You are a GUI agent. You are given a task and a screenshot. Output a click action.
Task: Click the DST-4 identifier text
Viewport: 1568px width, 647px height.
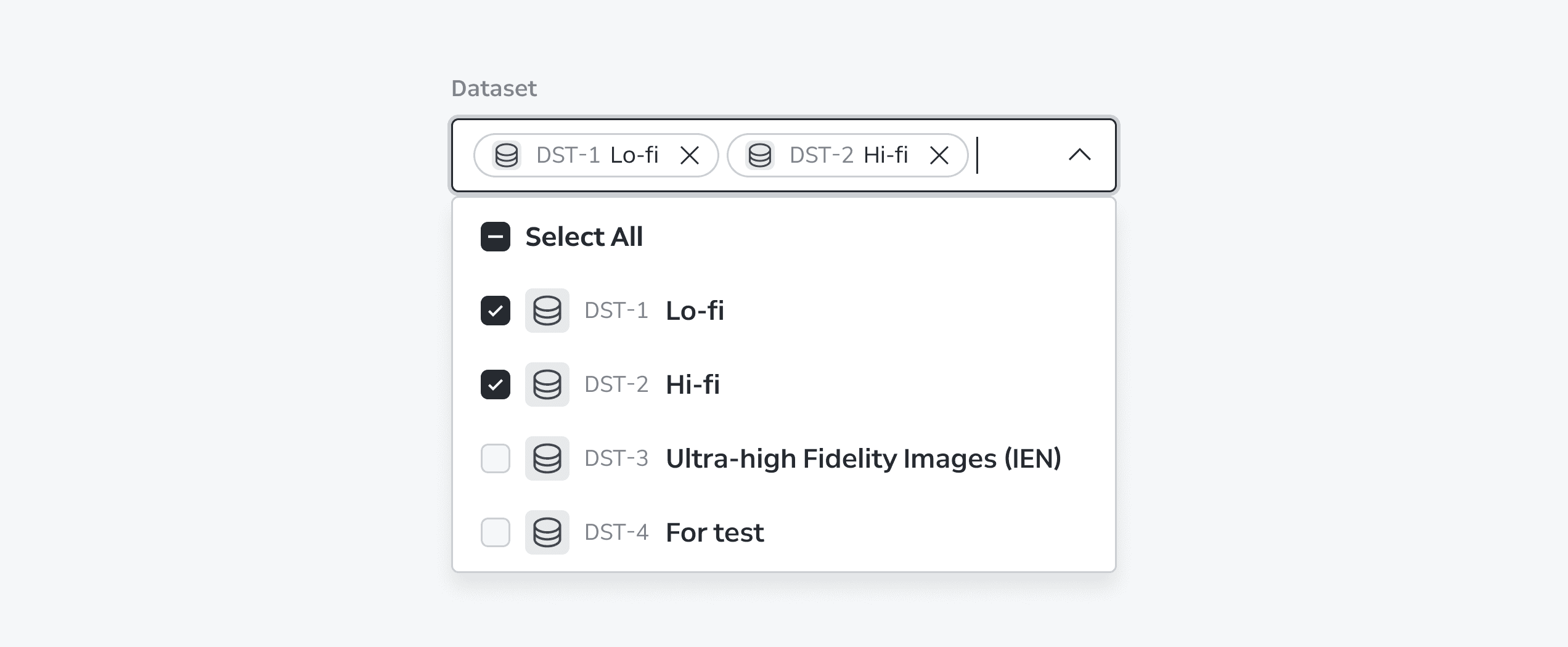[x=616, y=532]
